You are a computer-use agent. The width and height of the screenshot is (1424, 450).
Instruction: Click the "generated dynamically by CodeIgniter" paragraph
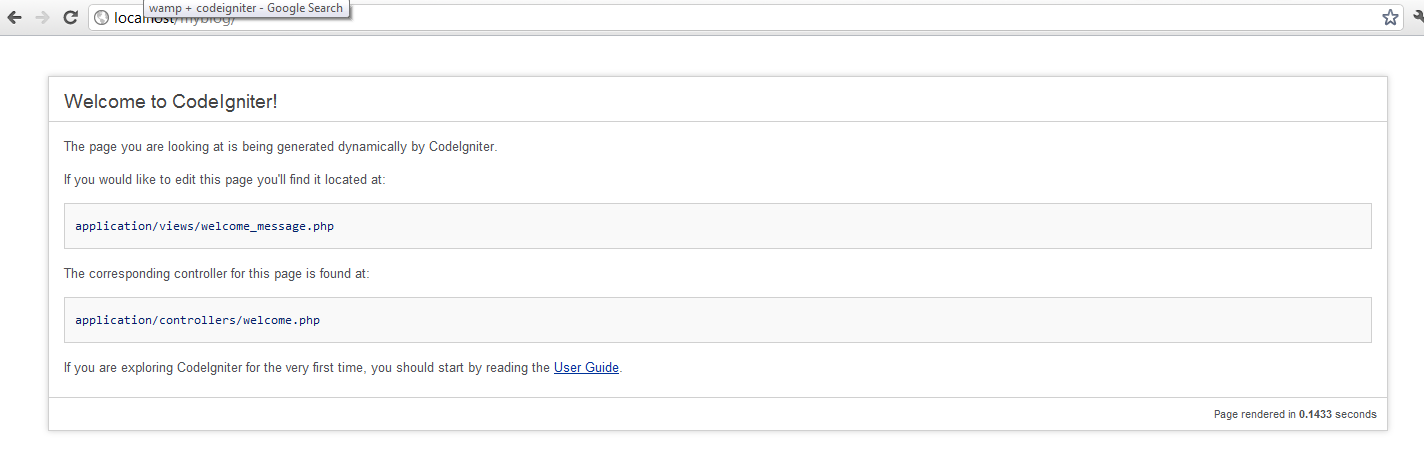pyautogui.click(x=280, y=147)
